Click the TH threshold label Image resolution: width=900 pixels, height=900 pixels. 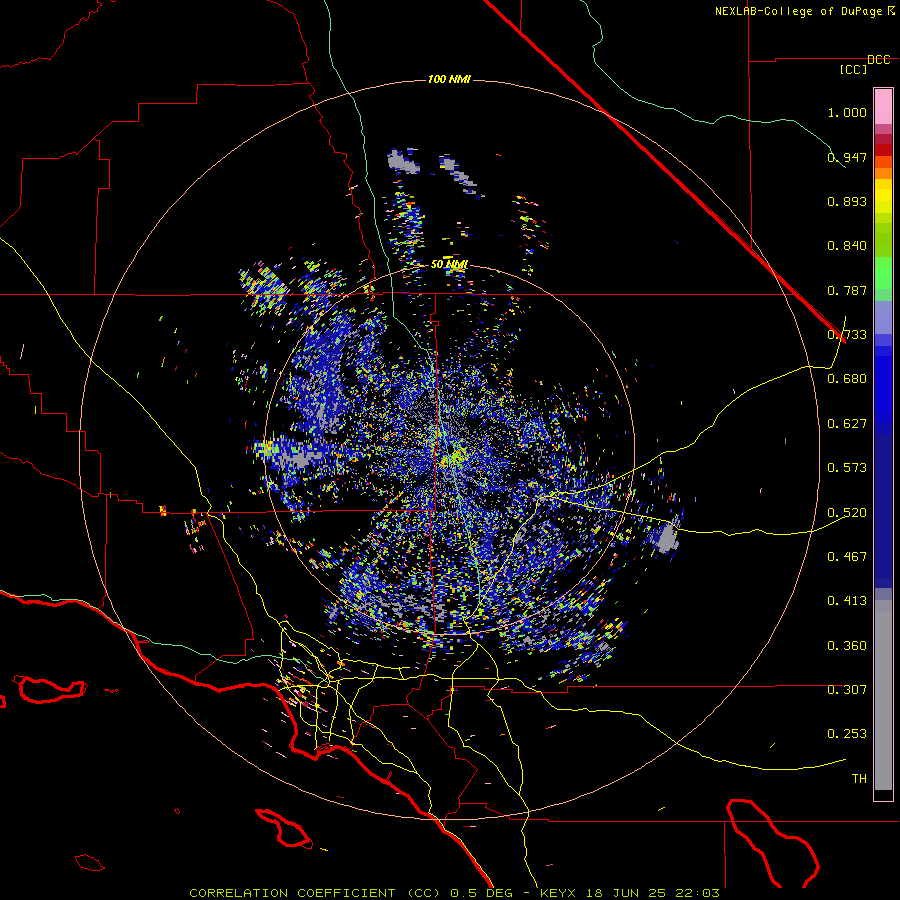pyautogui.click(x=859, y=779)
